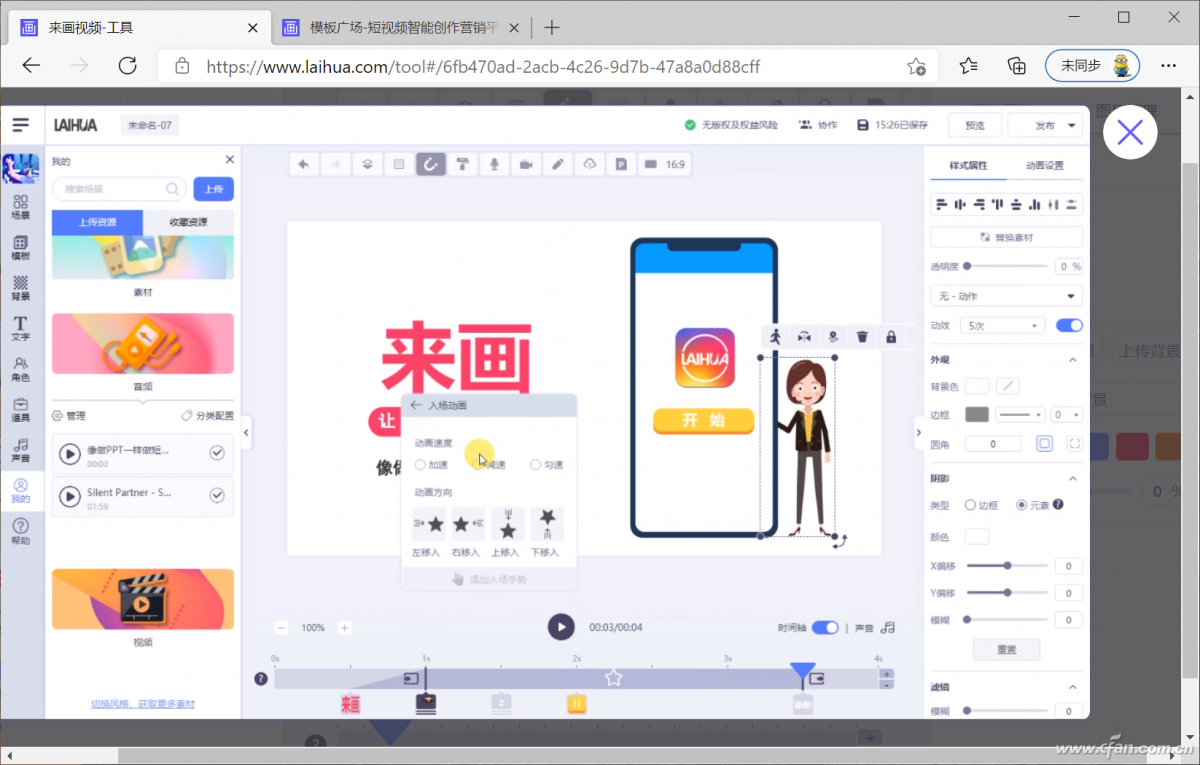1200x765 pixels.
Task: Click the undo arrow in canvas toolbar
Action: tap(303, 164)
